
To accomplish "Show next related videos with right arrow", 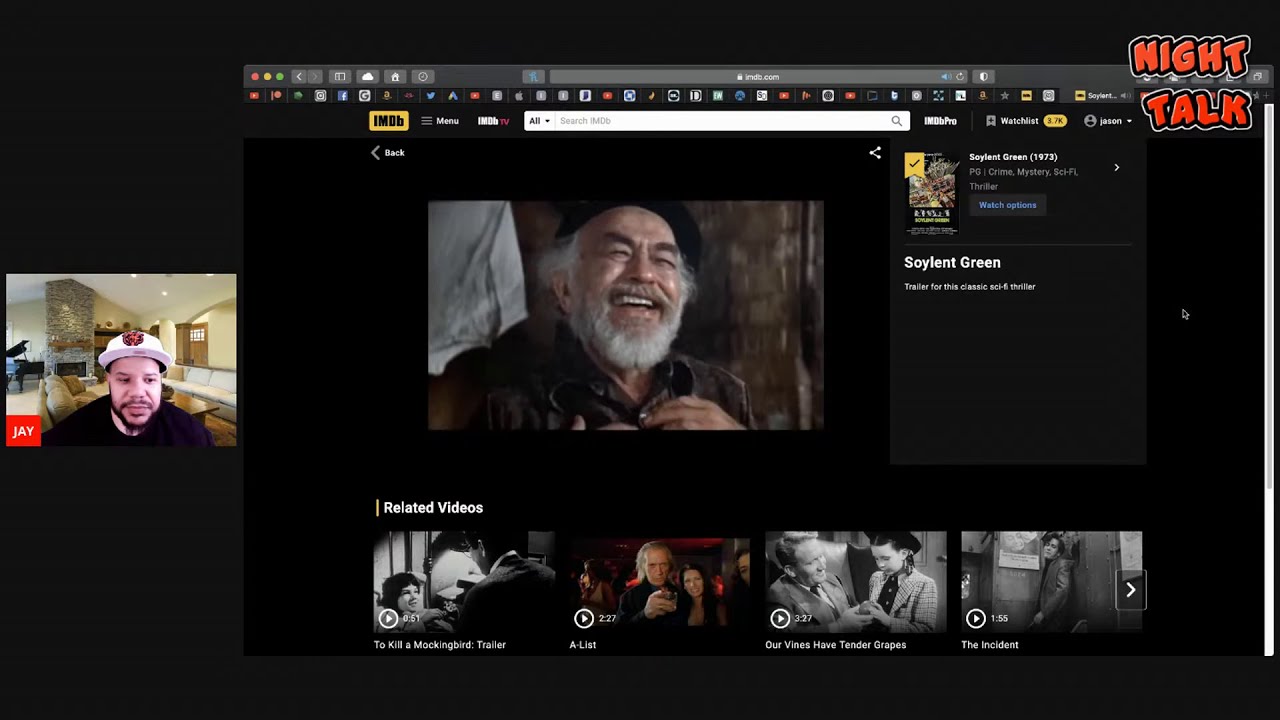I will click(x=1131, y=590).
